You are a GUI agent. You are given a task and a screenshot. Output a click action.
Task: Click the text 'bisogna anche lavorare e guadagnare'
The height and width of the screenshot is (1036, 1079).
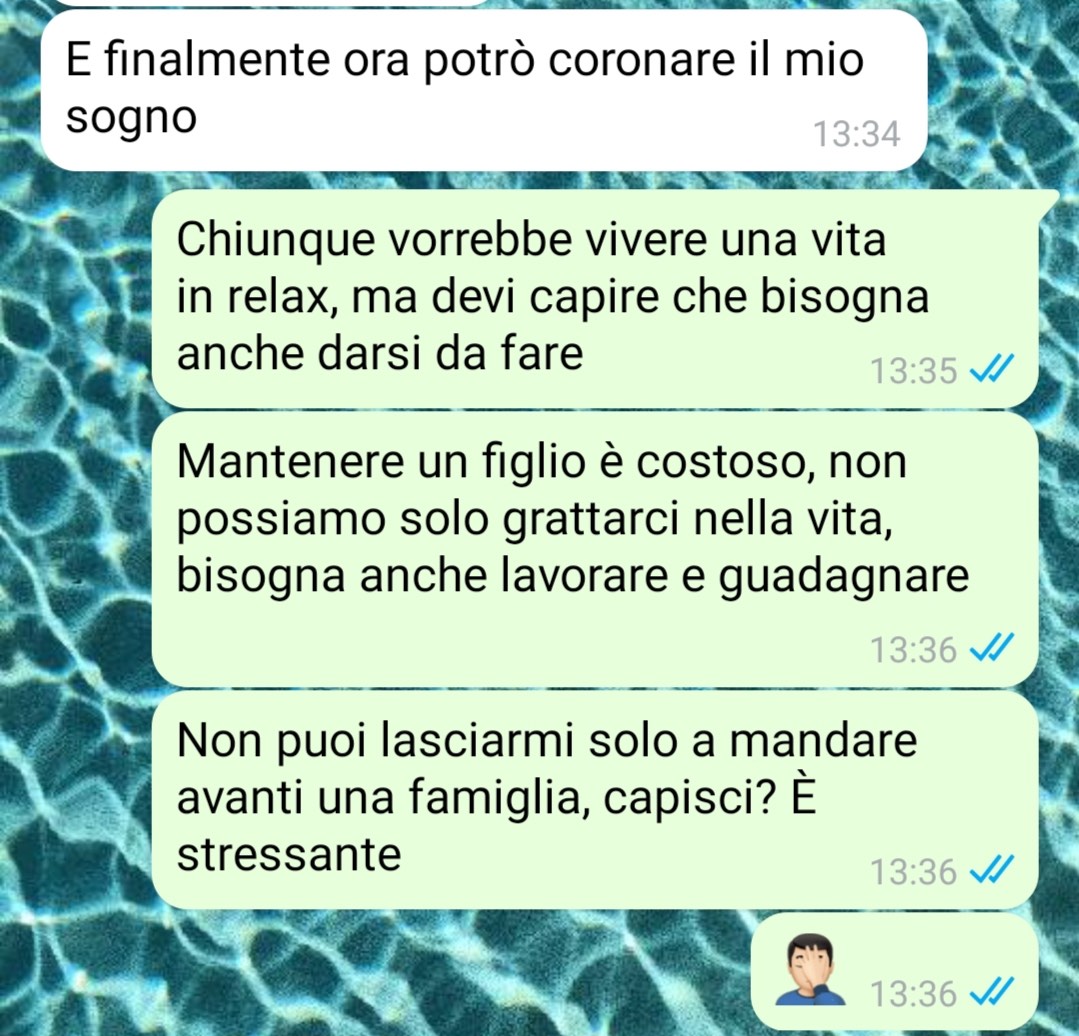point(573,578)
